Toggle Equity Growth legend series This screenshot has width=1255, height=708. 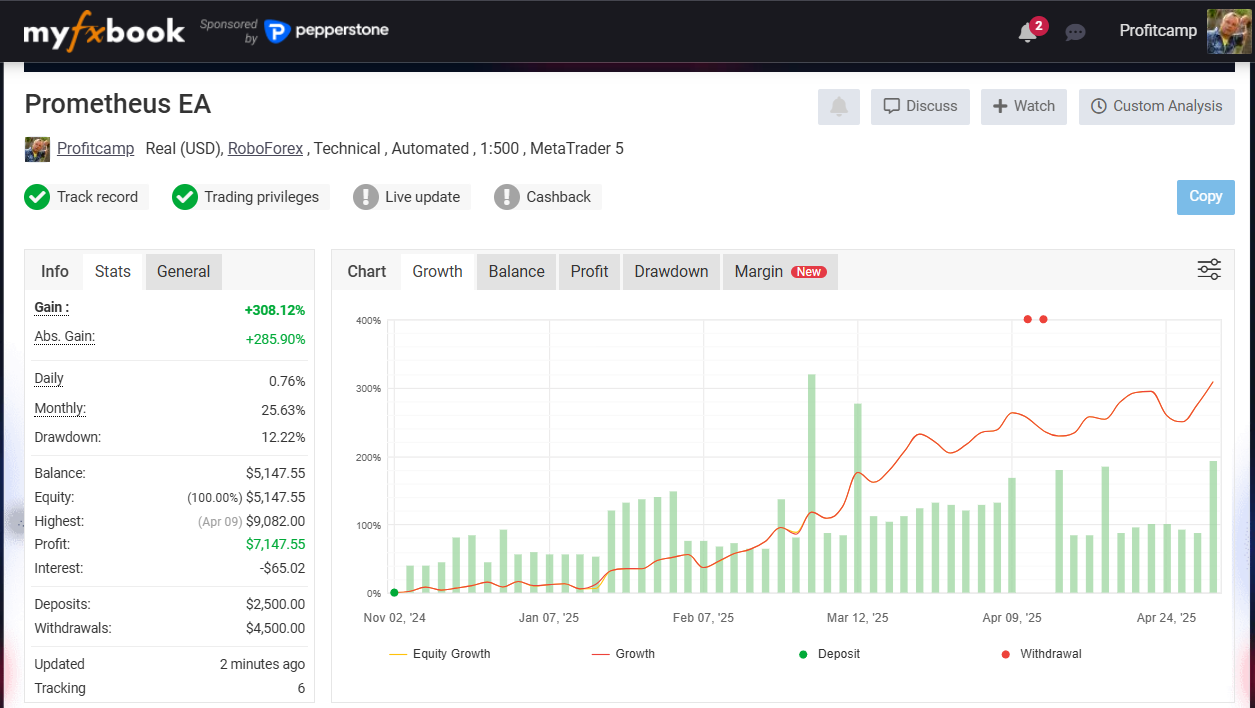click(440, 654)
